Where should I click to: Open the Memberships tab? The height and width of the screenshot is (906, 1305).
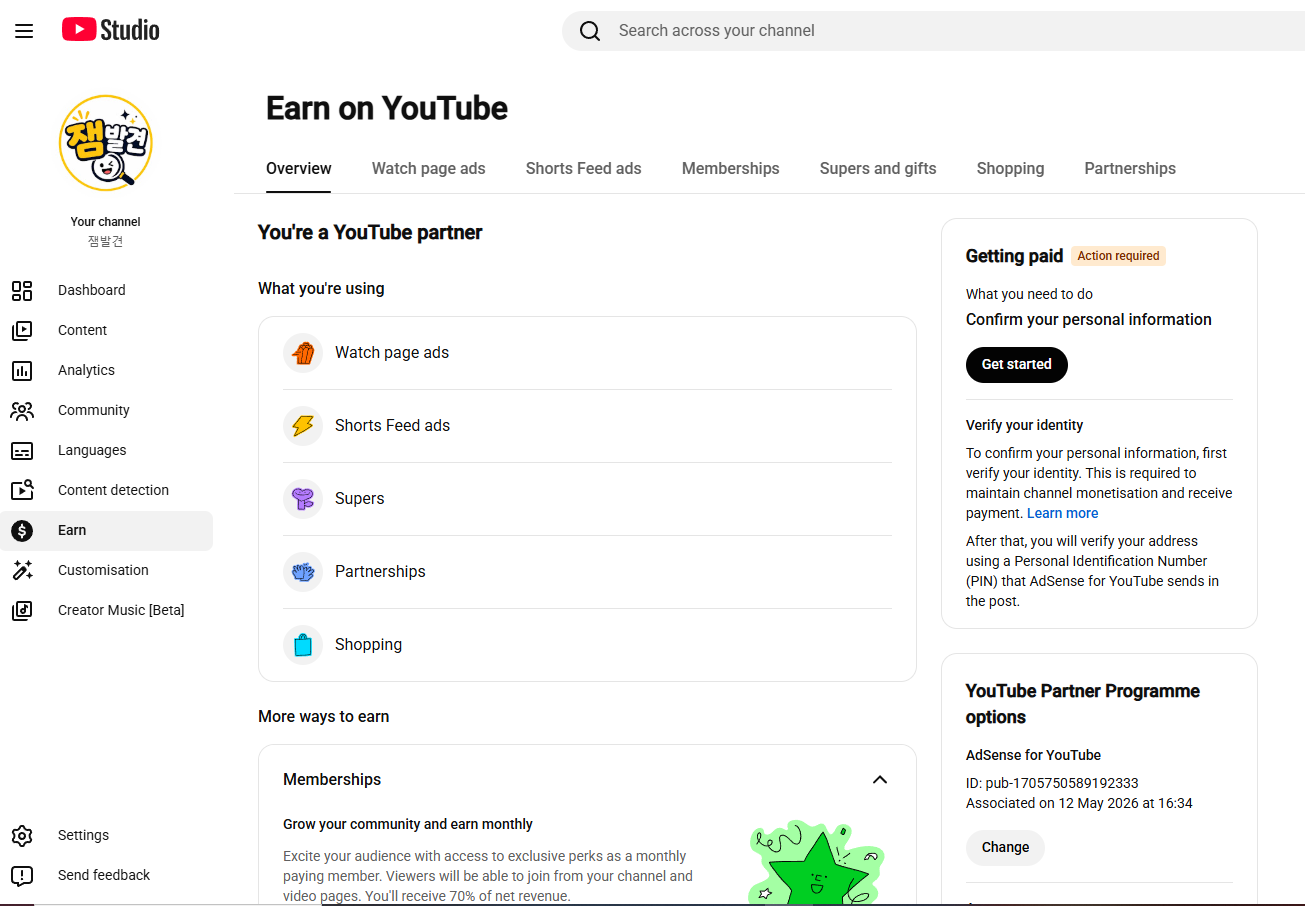731,168
